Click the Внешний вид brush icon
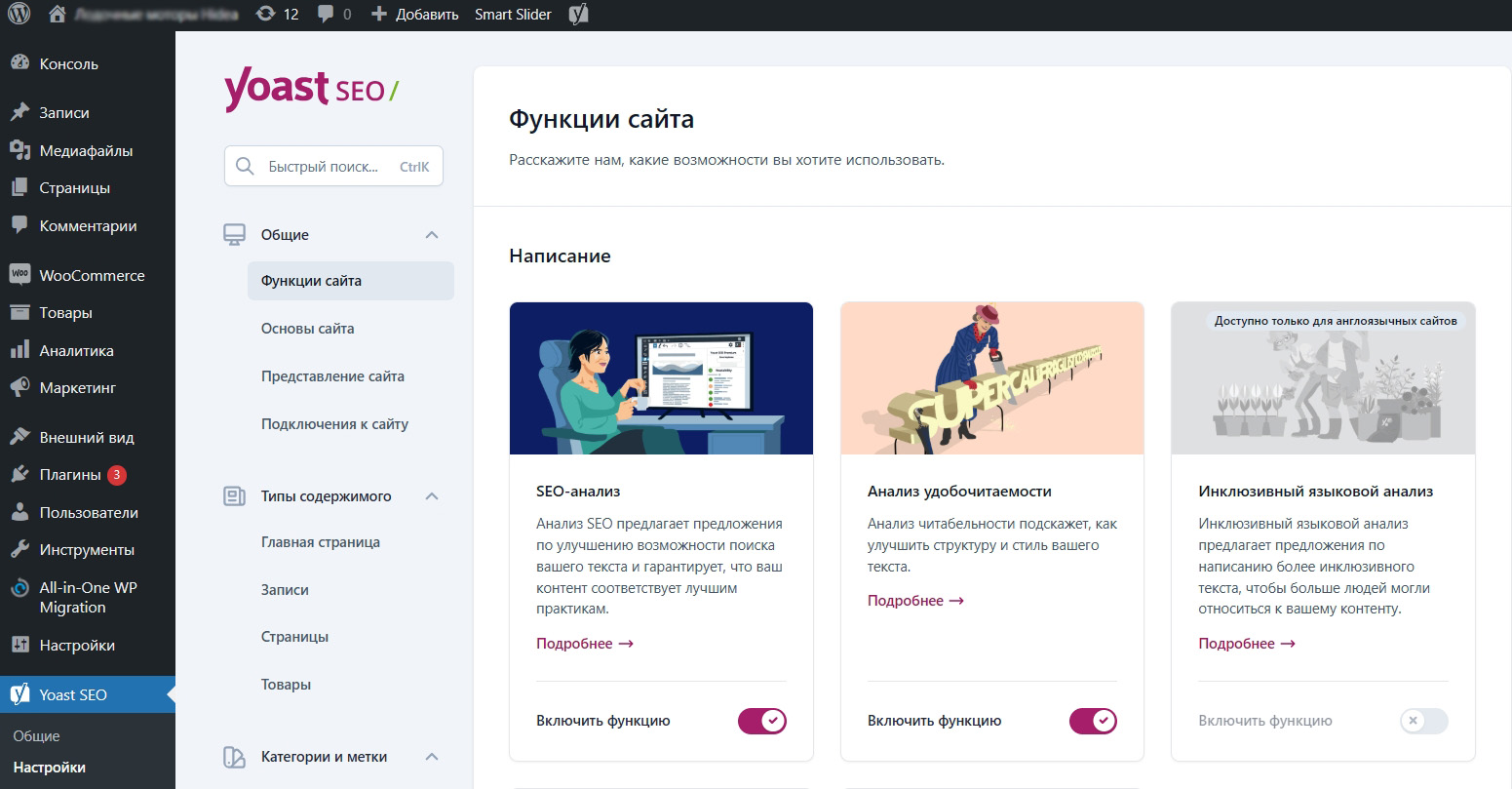Viewport: 1512px width, 789px height. coord(19,437)
